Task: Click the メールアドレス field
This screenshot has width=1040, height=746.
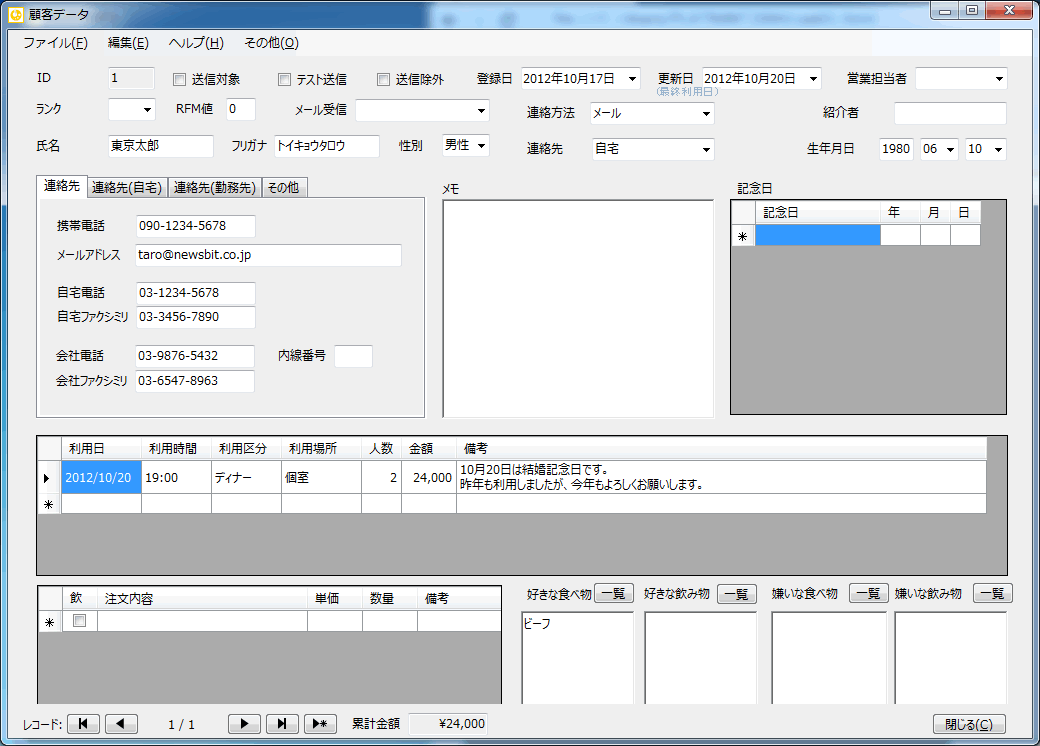Action: (x=269, y=255)
